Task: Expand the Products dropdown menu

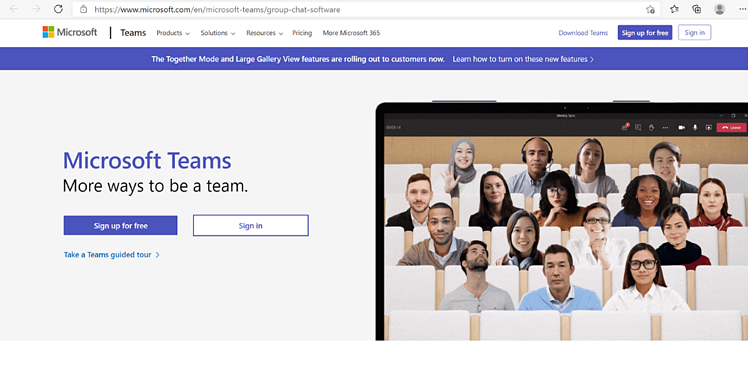Action: (x=173, y=33)
